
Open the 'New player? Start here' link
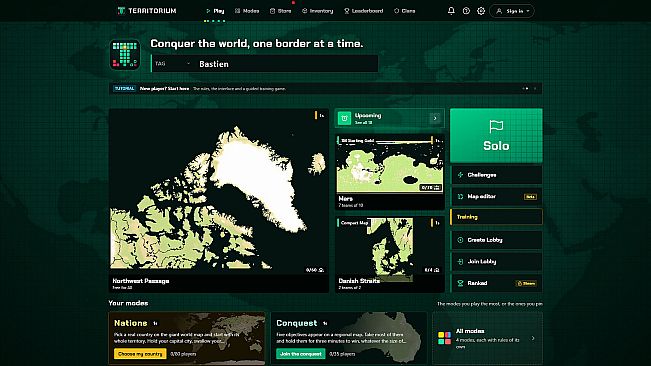[x=164, y=88]
